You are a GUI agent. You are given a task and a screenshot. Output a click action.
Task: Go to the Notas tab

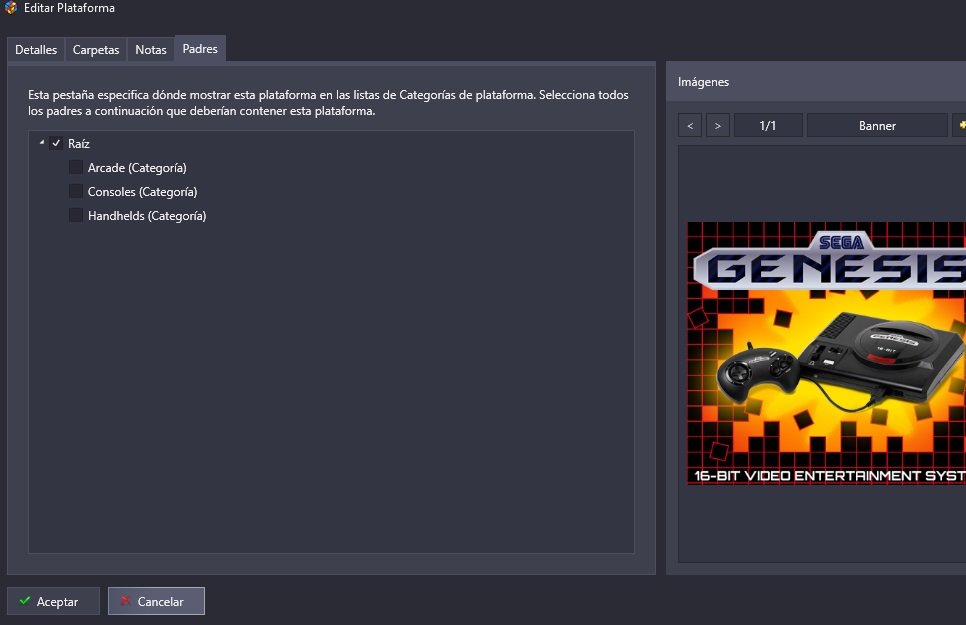(x=151, y=49)
